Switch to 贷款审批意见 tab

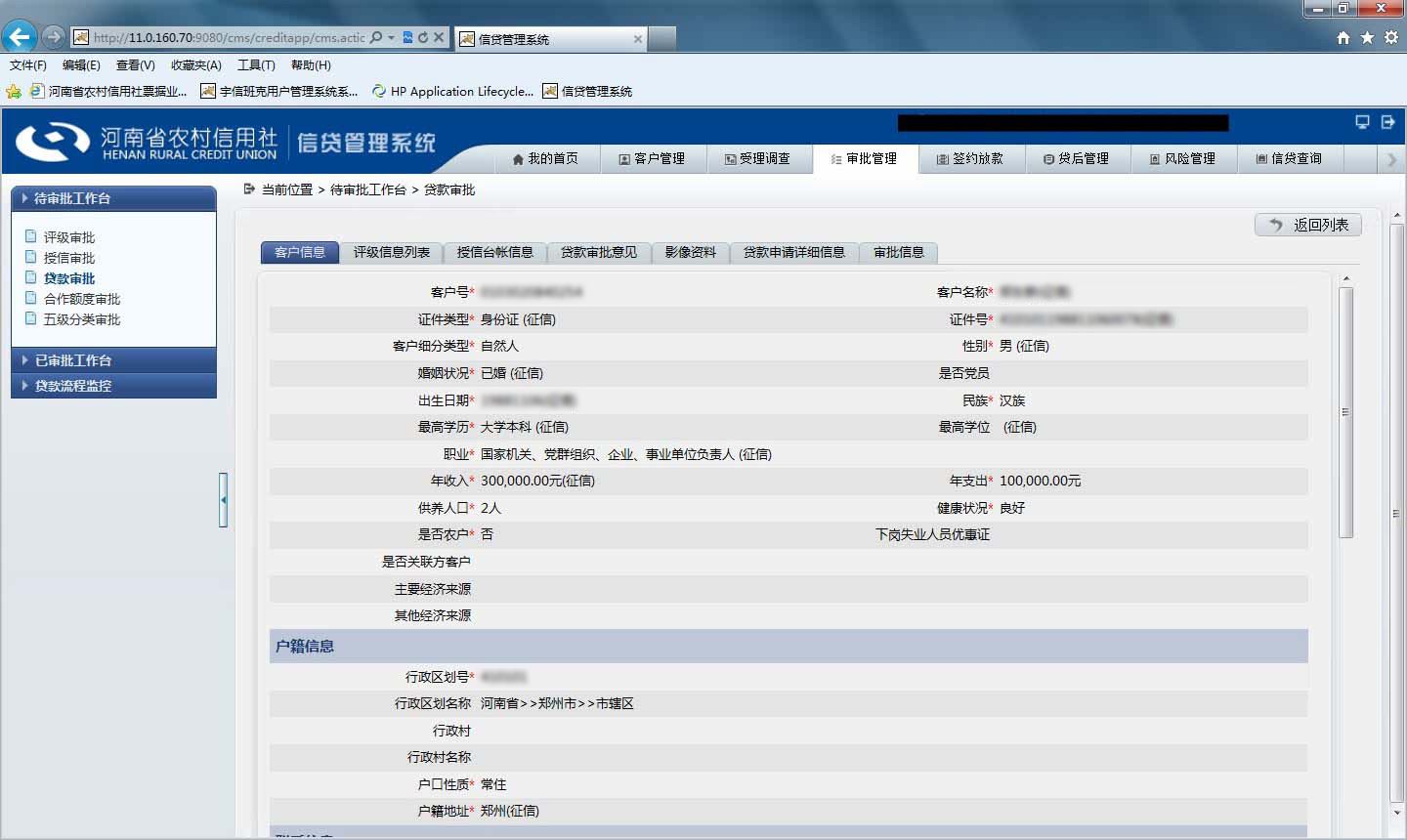coord(599,252)
